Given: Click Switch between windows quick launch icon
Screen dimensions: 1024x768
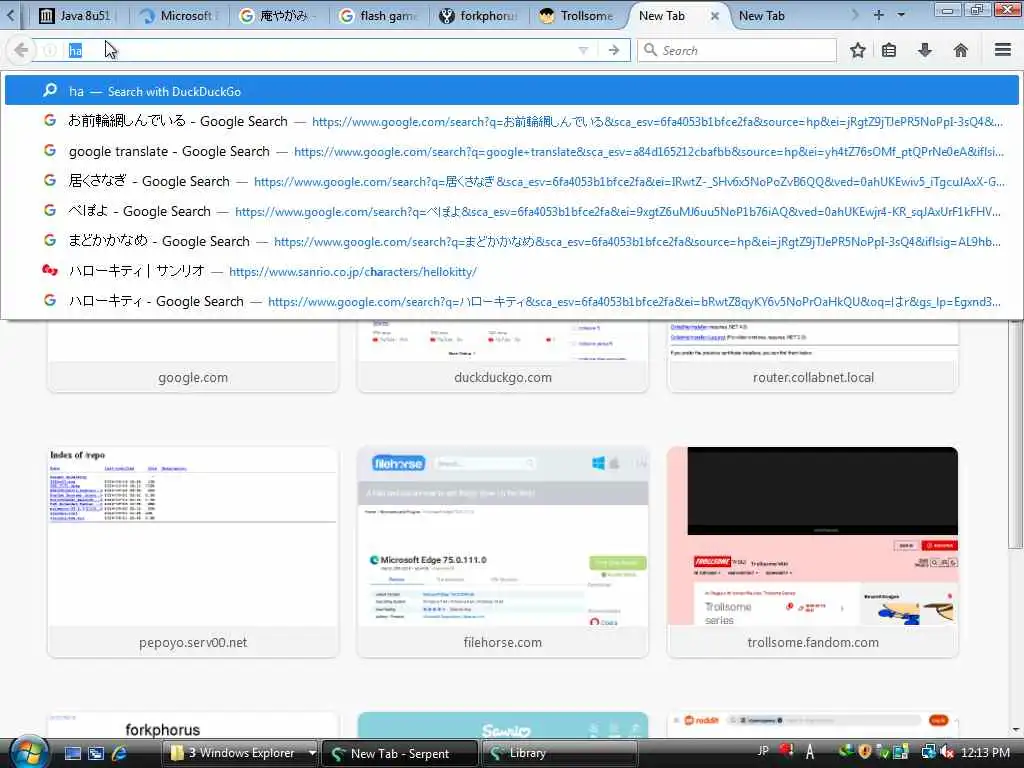Looking at the screenshot, I should pyautogui.click(x=96, y=753).
